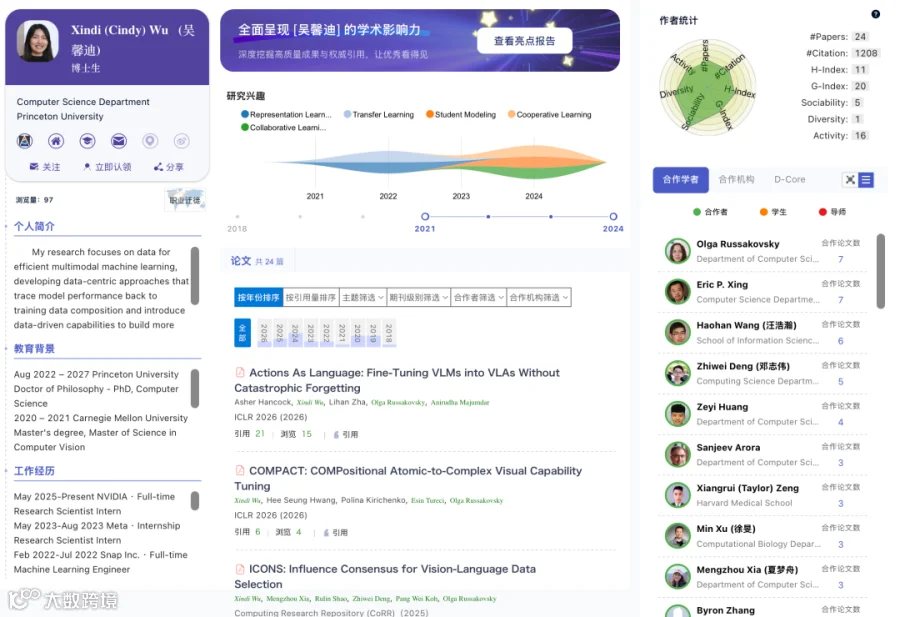This screenshot has width=900, height=617.
Task: Select the 全部 year filter
Action: pos(242,333)
